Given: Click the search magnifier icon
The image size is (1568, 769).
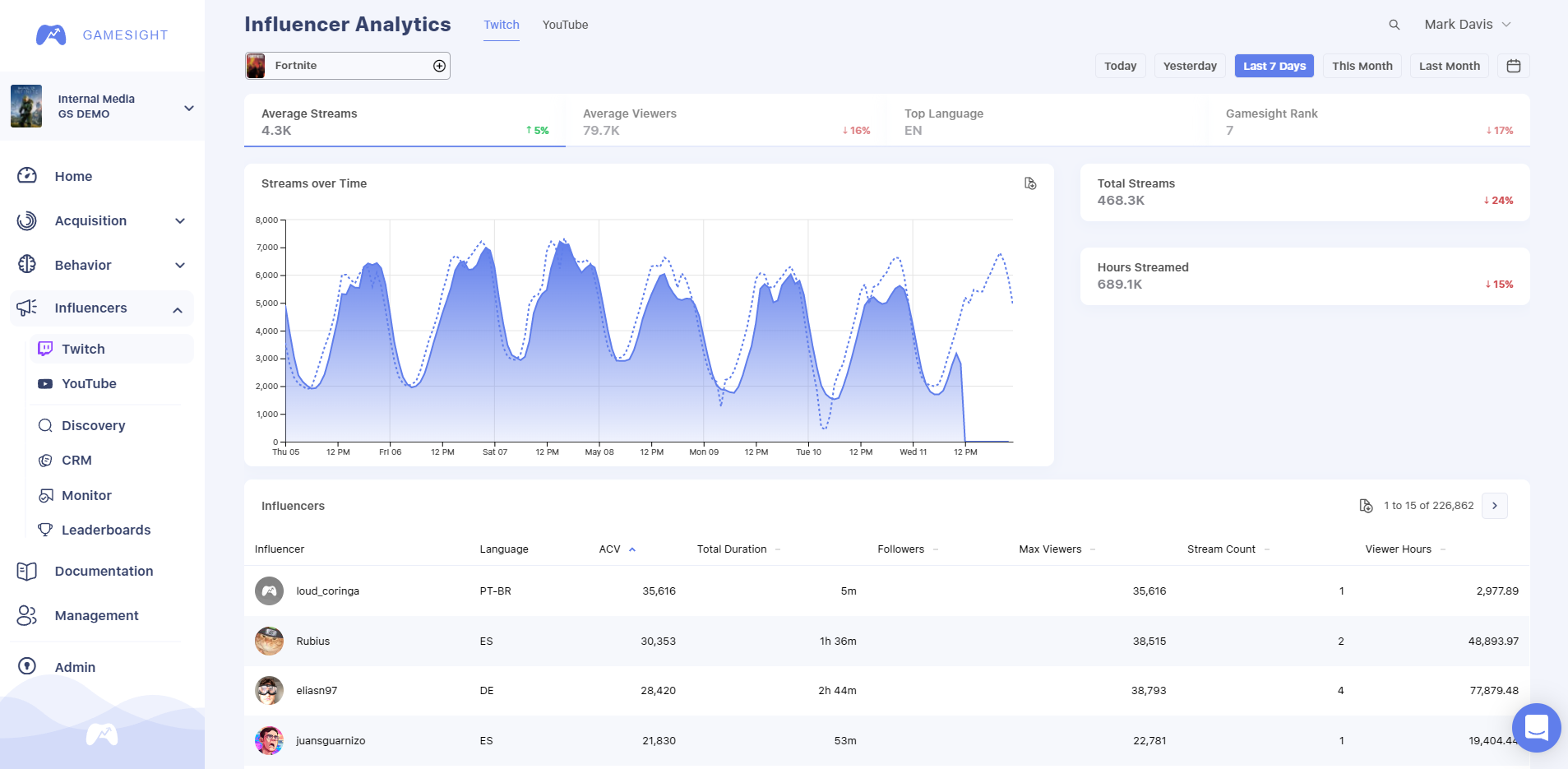Looking at the screenshot, I should coord(1394,25).
